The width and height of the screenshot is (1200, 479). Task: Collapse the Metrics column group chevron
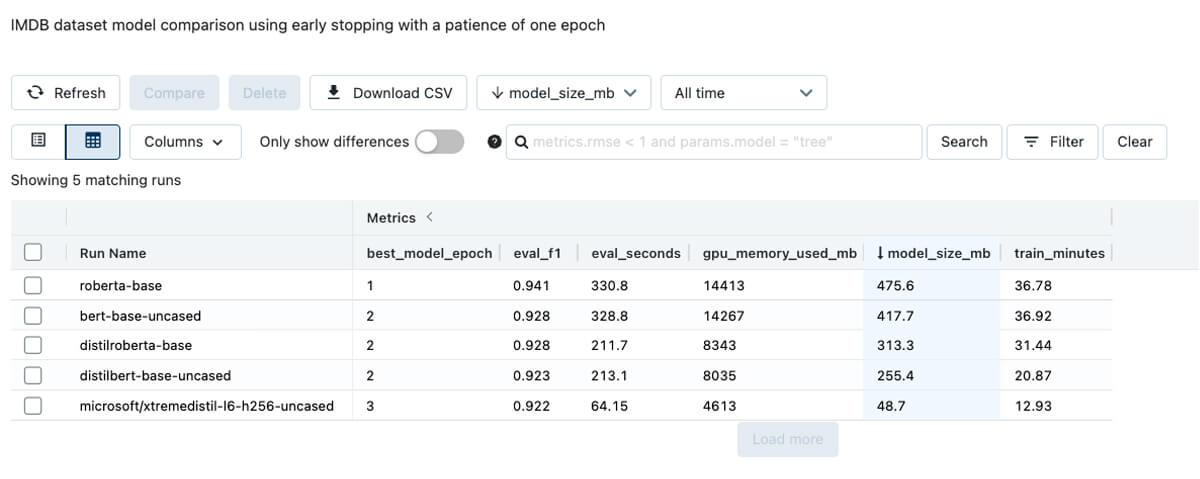point(430,217)
